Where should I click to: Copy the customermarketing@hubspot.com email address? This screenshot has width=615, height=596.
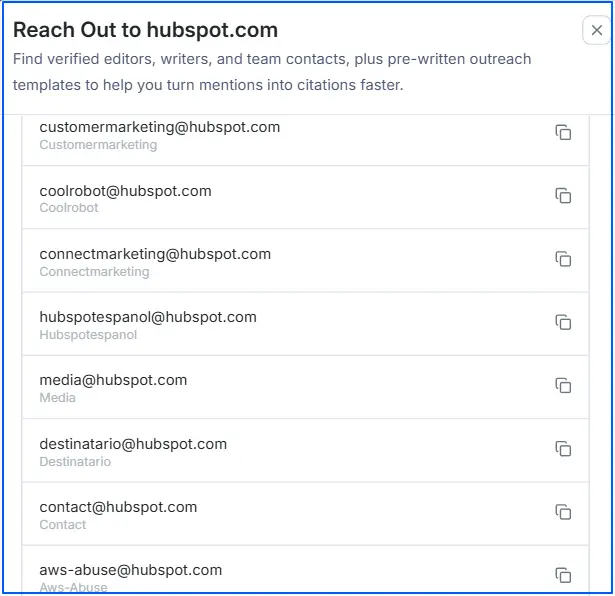pyautogui.click(x=563, y=133)
